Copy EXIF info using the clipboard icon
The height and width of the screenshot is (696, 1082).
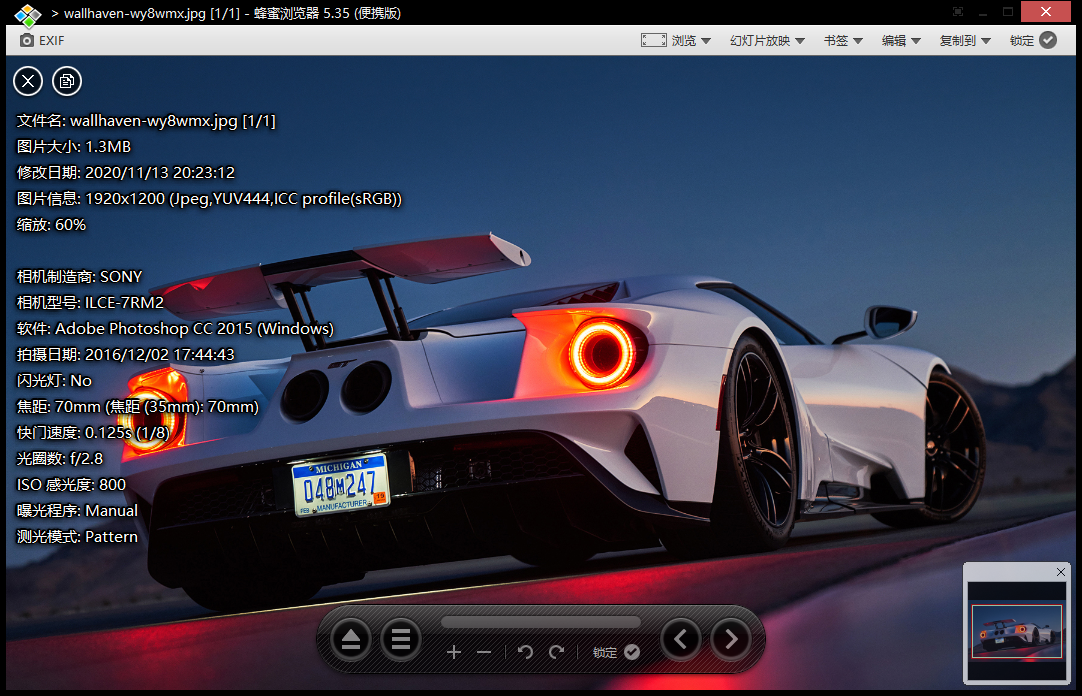pyautogui.click(x=67, y=81)
